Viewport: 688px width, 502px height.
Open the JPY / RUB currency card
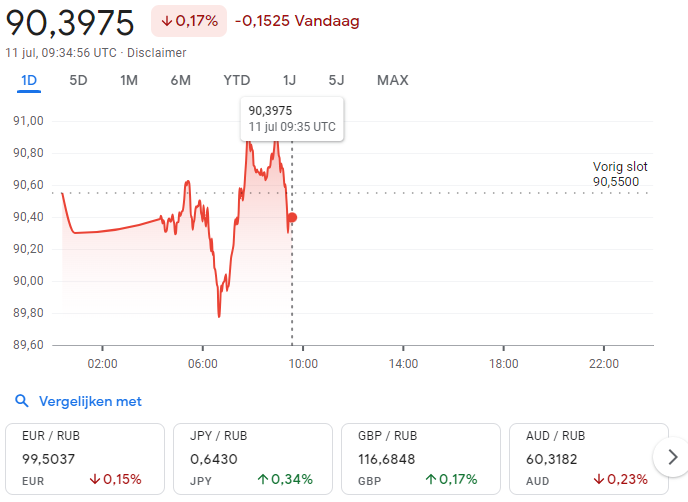coord(253,458)
